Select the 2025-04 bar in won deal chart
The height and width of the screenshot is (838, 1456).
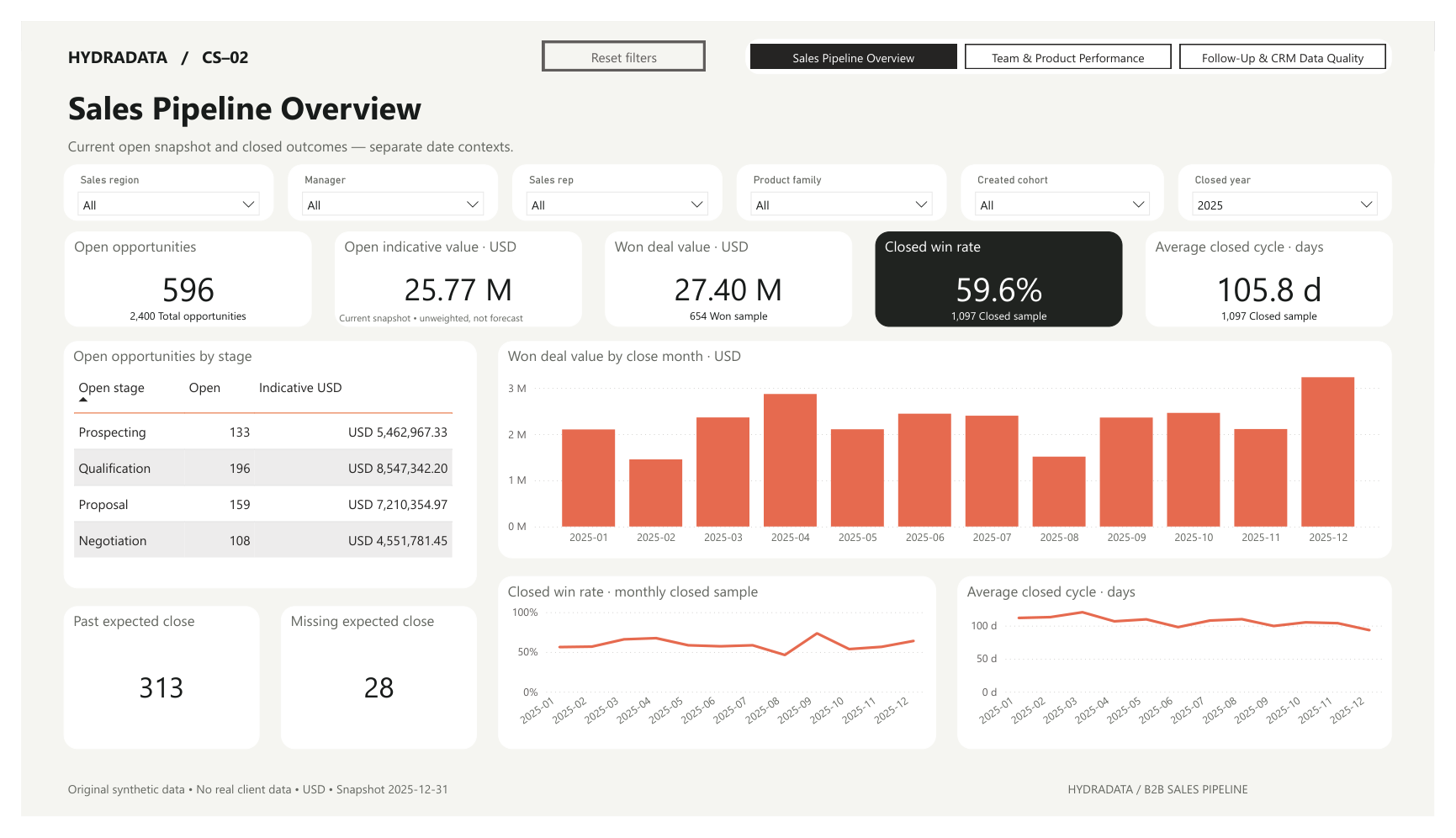coord(790,460)
